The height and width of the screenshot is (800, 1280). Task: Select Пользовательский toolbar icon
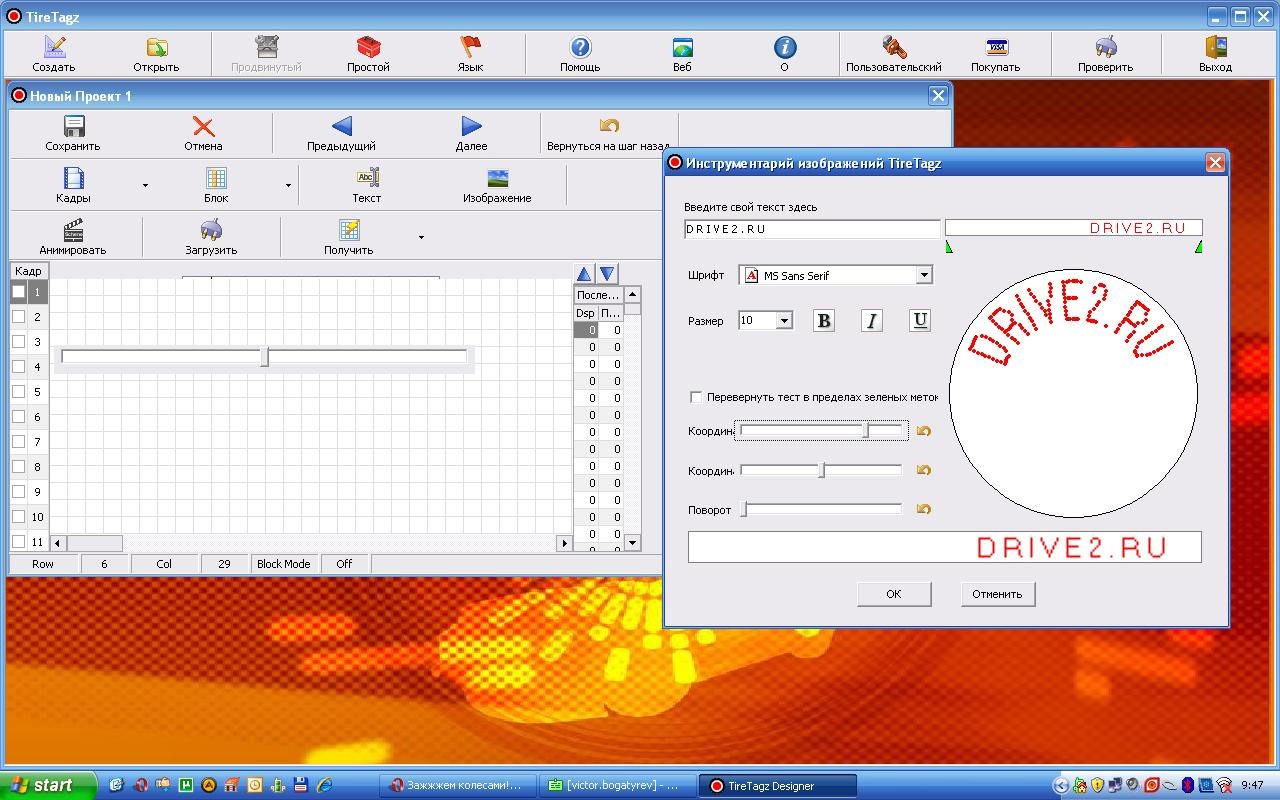[x=894, y=47]
